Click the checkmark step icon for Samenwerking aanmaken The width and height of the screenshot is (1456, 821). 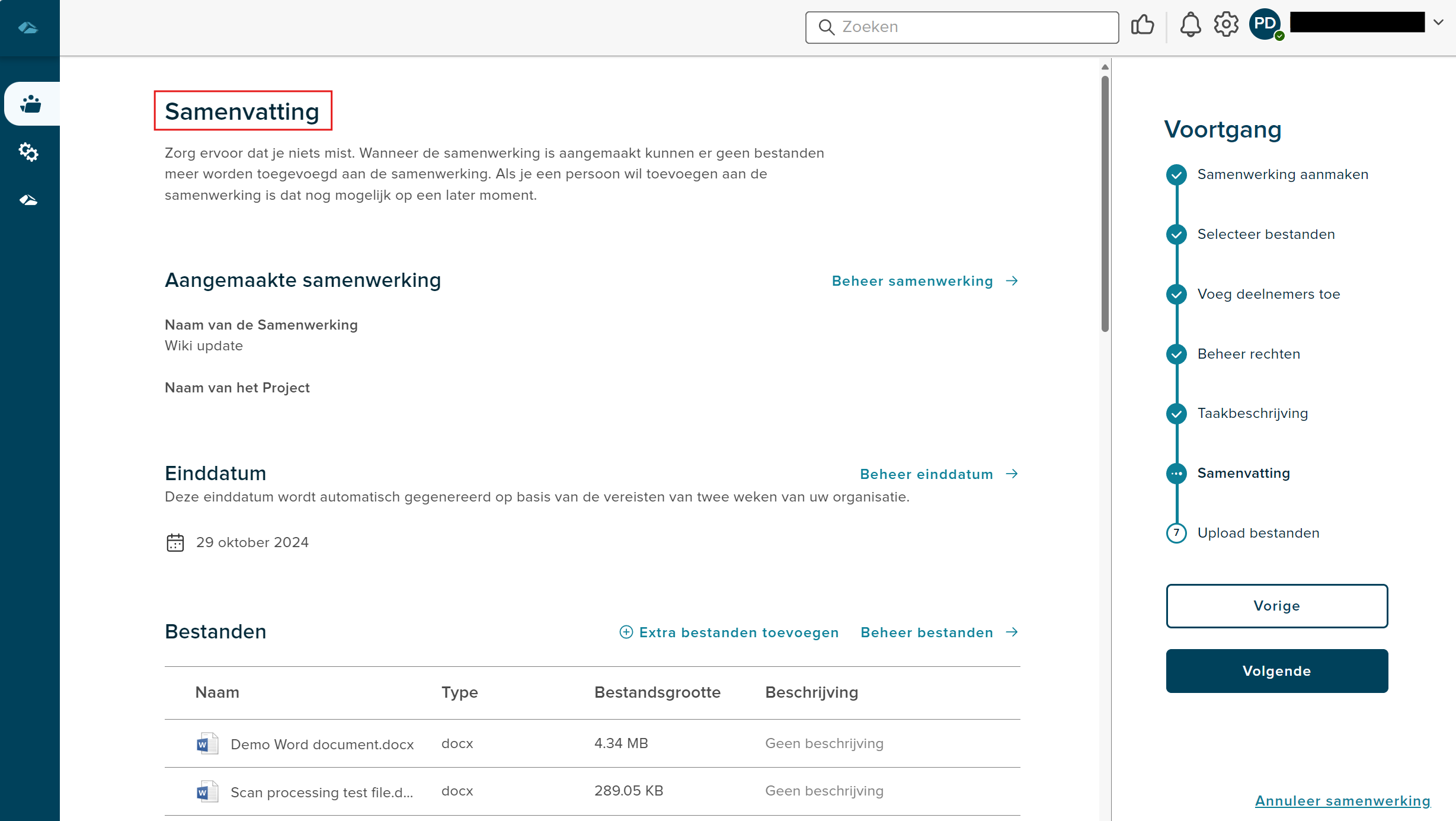(x=1176, y=175)
